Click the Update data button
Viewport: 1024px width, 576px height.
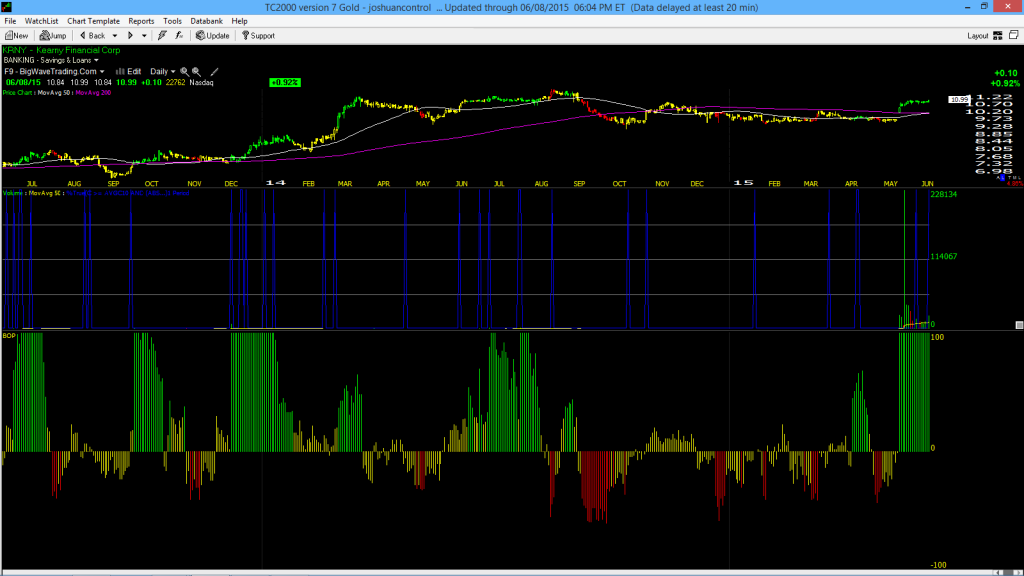213,36
